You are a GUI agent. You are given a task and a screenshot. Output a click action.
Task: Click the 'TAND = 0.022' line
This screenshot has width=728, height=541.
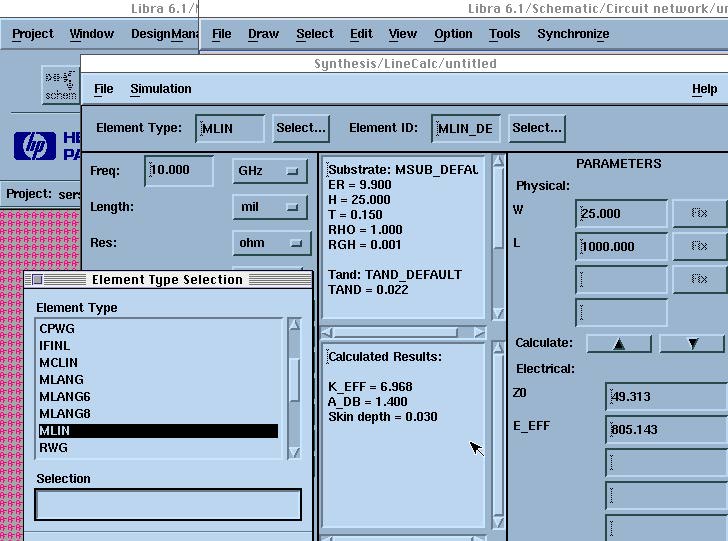click(x=368, y=290)
